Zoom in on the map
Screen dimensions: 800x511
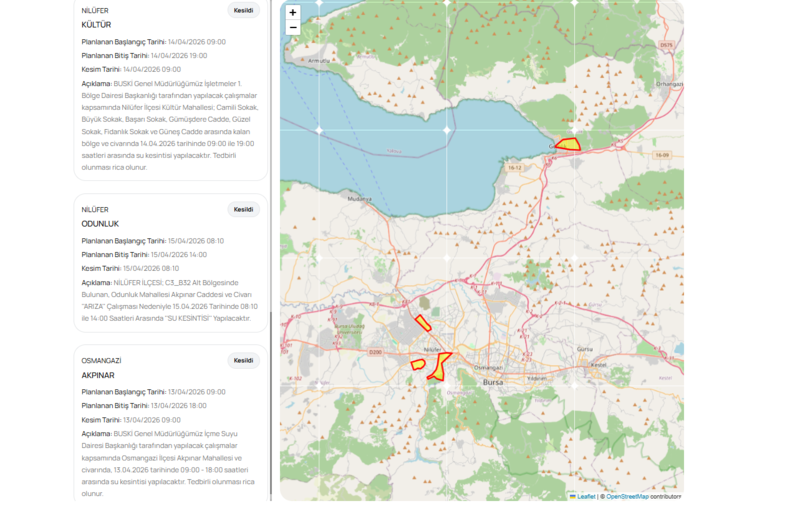click(293, 12)
